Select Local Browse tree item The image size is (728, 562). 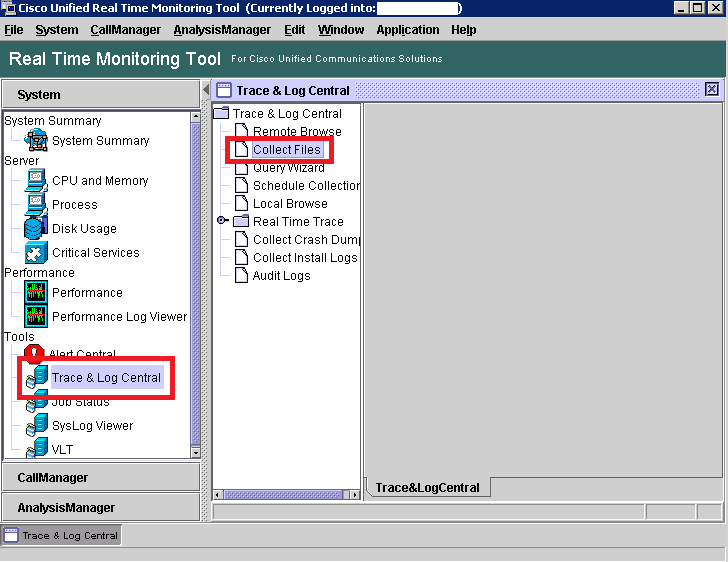290,203
